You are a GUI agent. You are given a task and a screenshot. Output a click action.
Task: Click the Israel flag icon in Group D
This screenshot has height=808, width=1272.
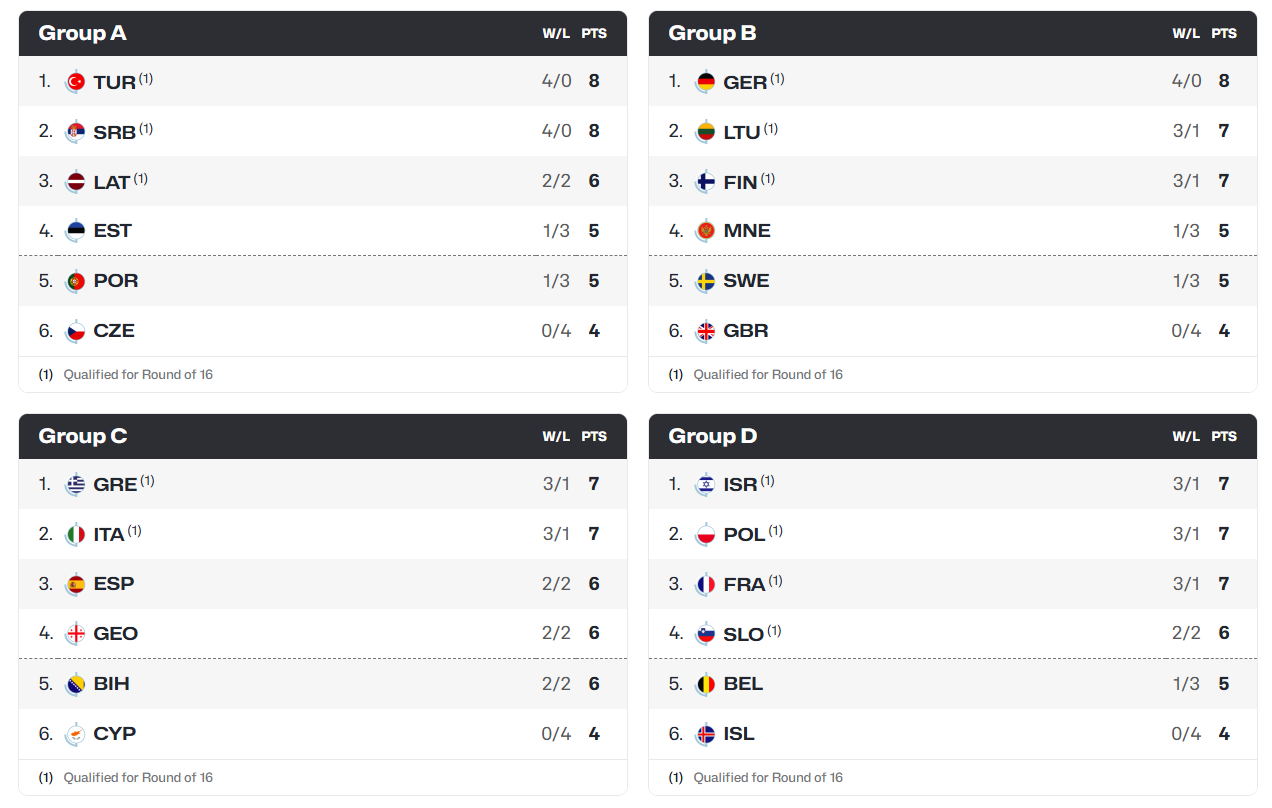[705, 485]
